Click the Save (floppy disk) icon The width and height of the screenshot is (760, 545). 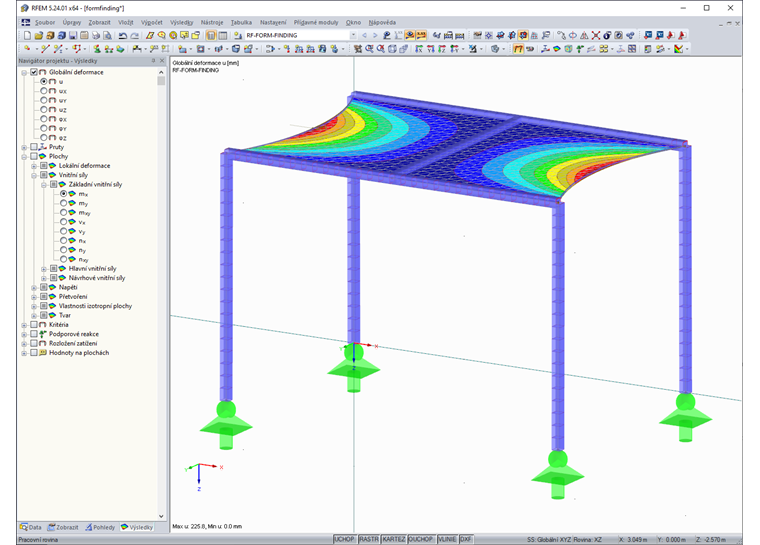coord(73,35)
